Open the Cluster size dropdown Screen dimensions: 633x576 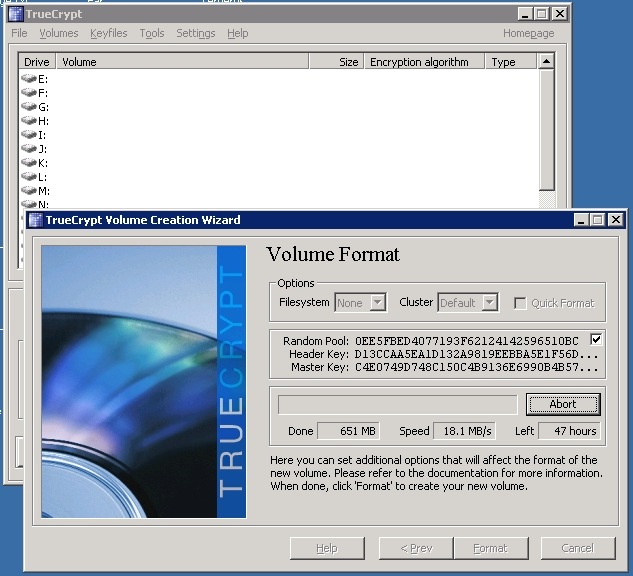(467, 302)
